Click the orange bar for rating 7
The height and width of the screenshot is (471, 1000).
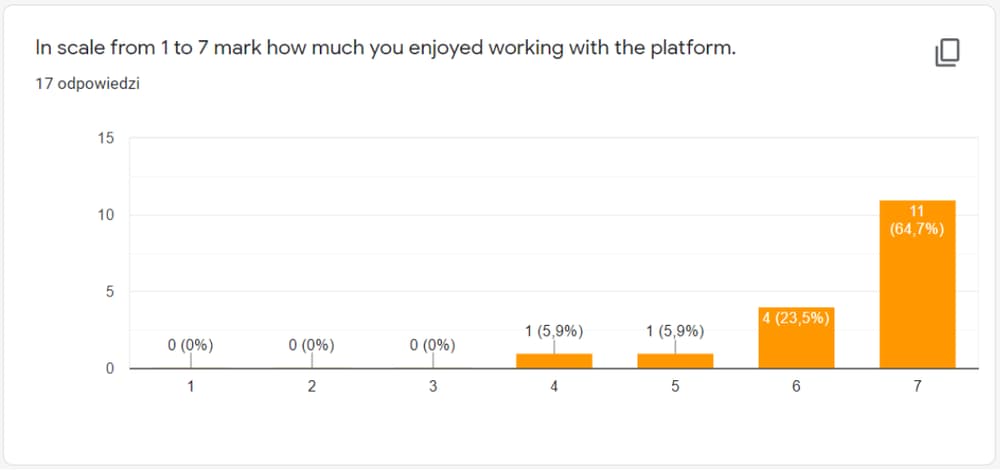click(917, 300)
